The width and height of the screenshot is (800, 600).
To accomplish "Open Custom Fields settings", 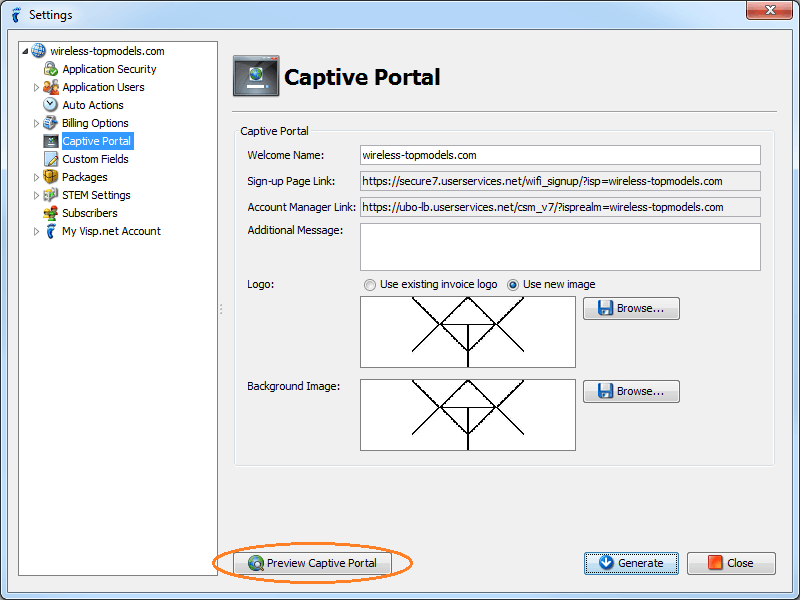I will click(95, 159).
